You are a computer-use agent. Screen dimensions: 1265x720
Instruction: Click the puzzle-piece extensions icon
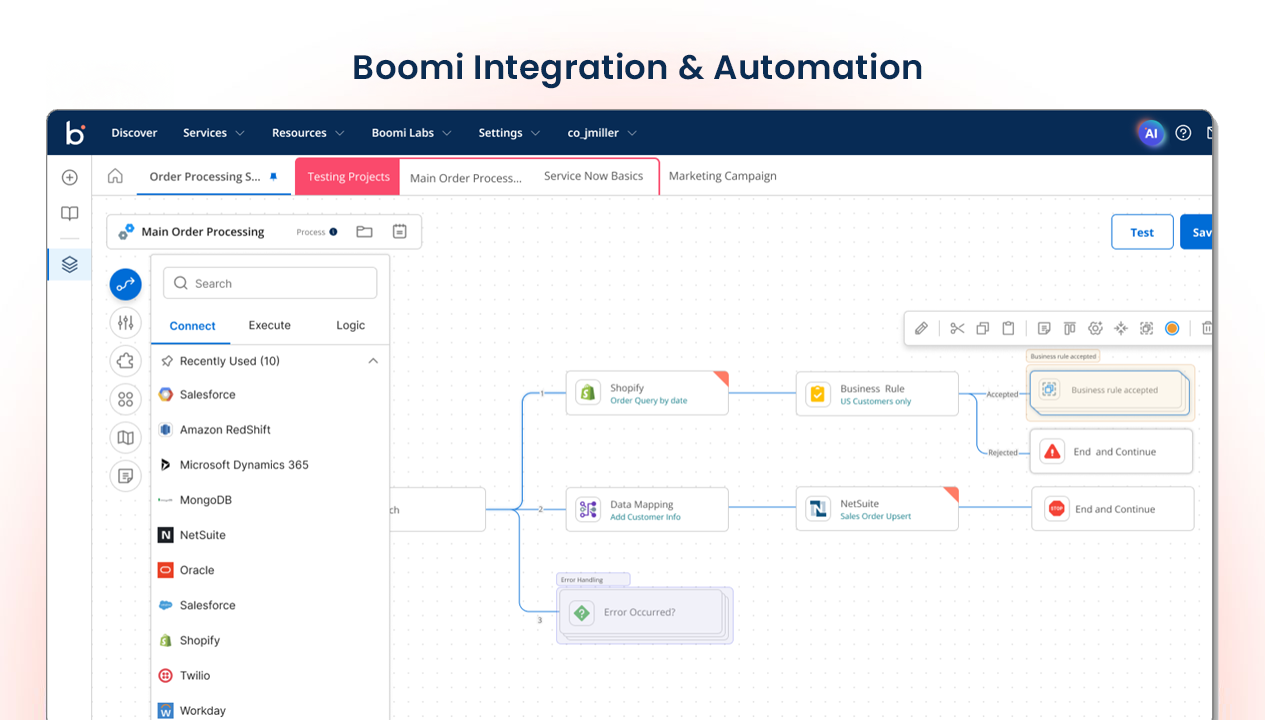(125, 360)
